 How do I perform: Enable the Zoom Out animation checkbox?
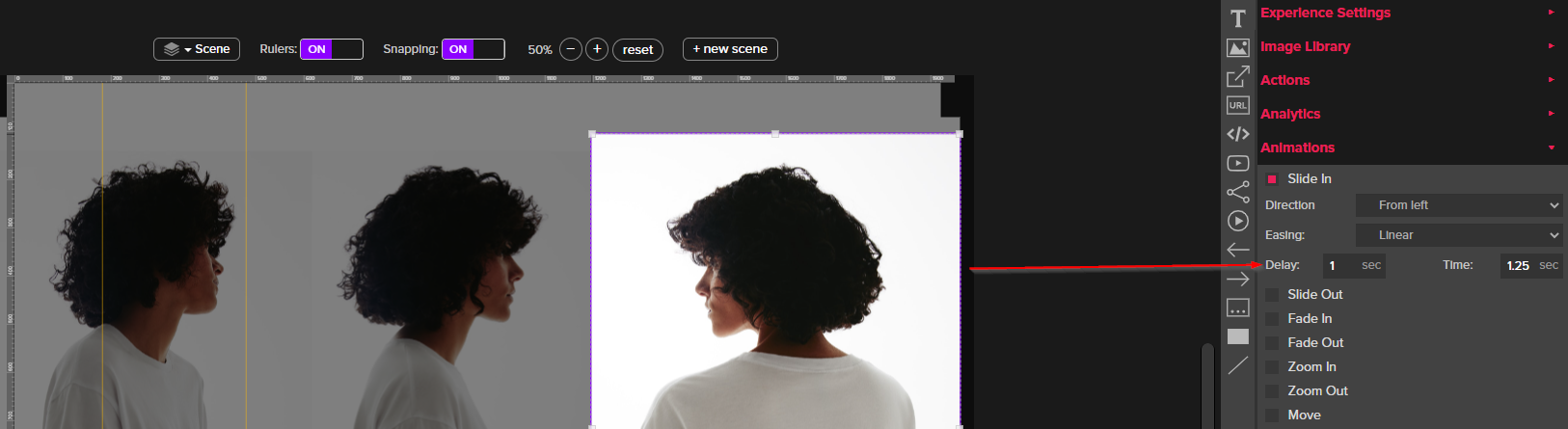(x=1272, y=391)
